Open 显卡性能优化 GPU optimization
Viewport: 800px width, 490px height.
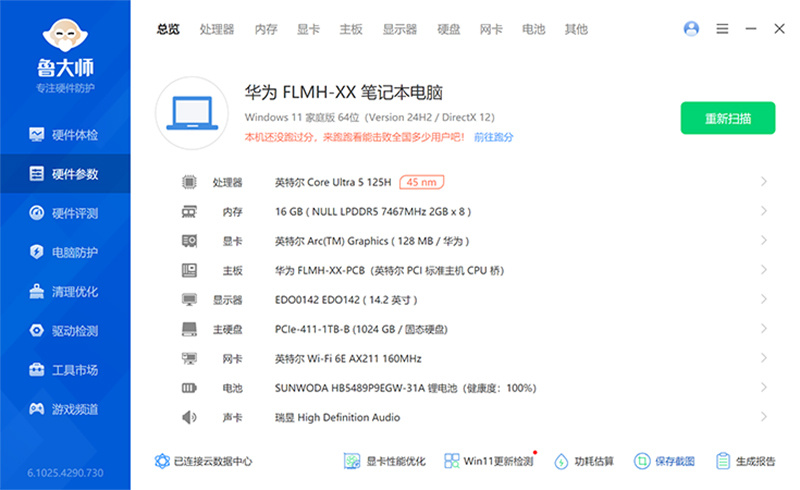click(x=385, y=461)
